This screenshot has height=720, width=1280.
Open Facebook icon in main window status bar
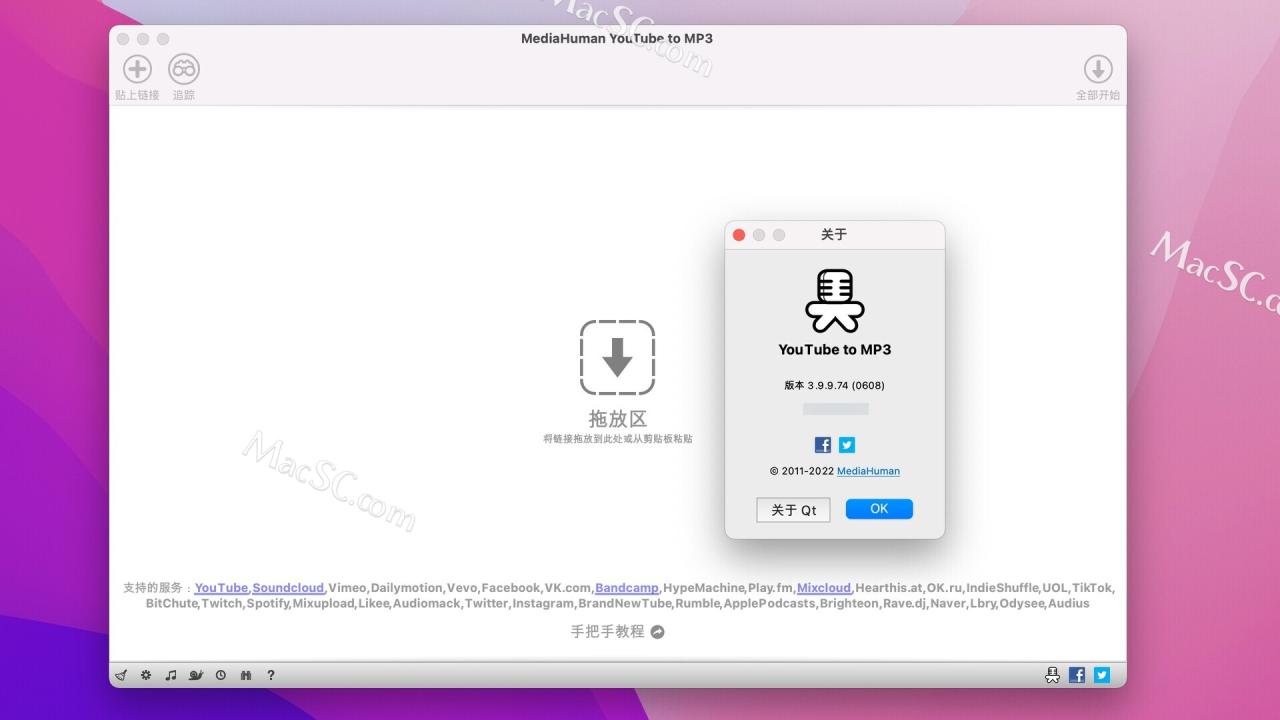pyautogui.click(x=1077, y=675)
